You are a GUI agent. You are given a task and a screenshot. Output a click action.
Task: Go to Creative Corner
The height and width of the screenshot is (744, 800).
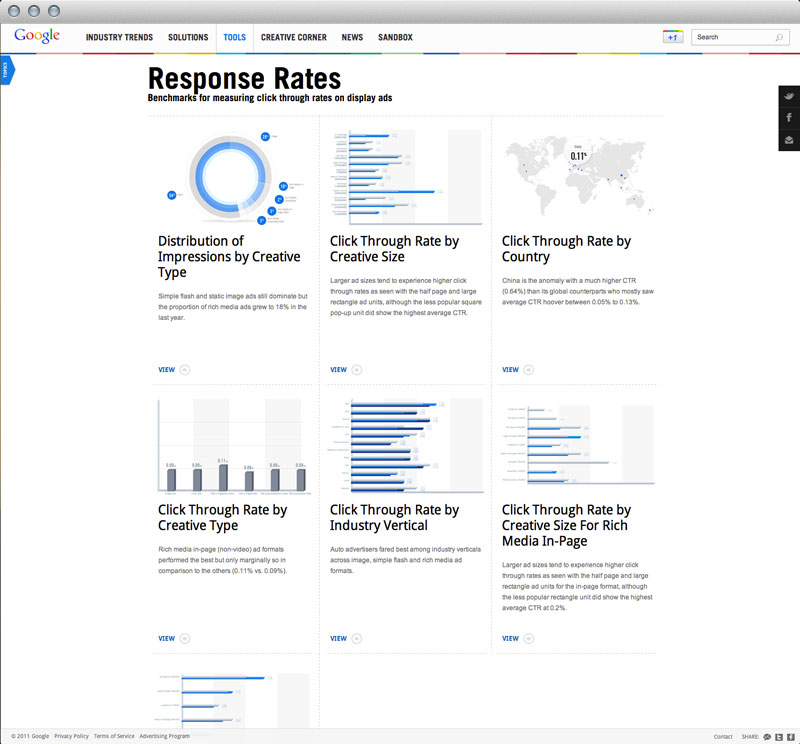pos(294,37)
